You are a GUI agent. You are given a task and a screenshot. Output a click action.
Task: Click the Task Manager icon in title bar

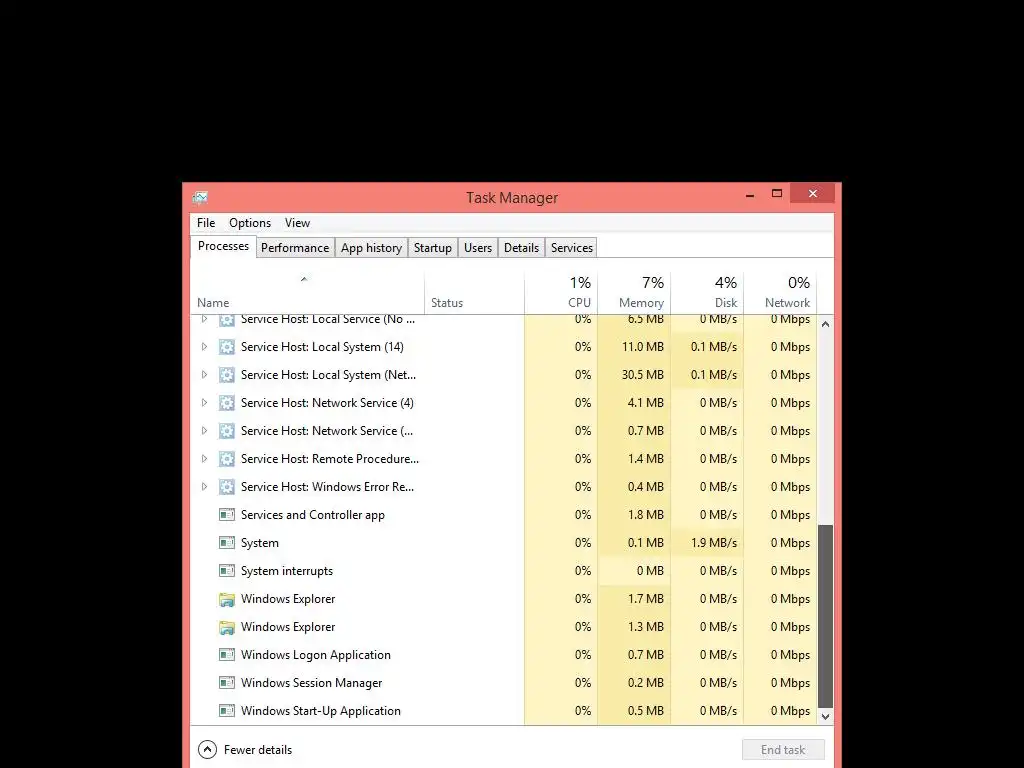click(x=200, y=197)
